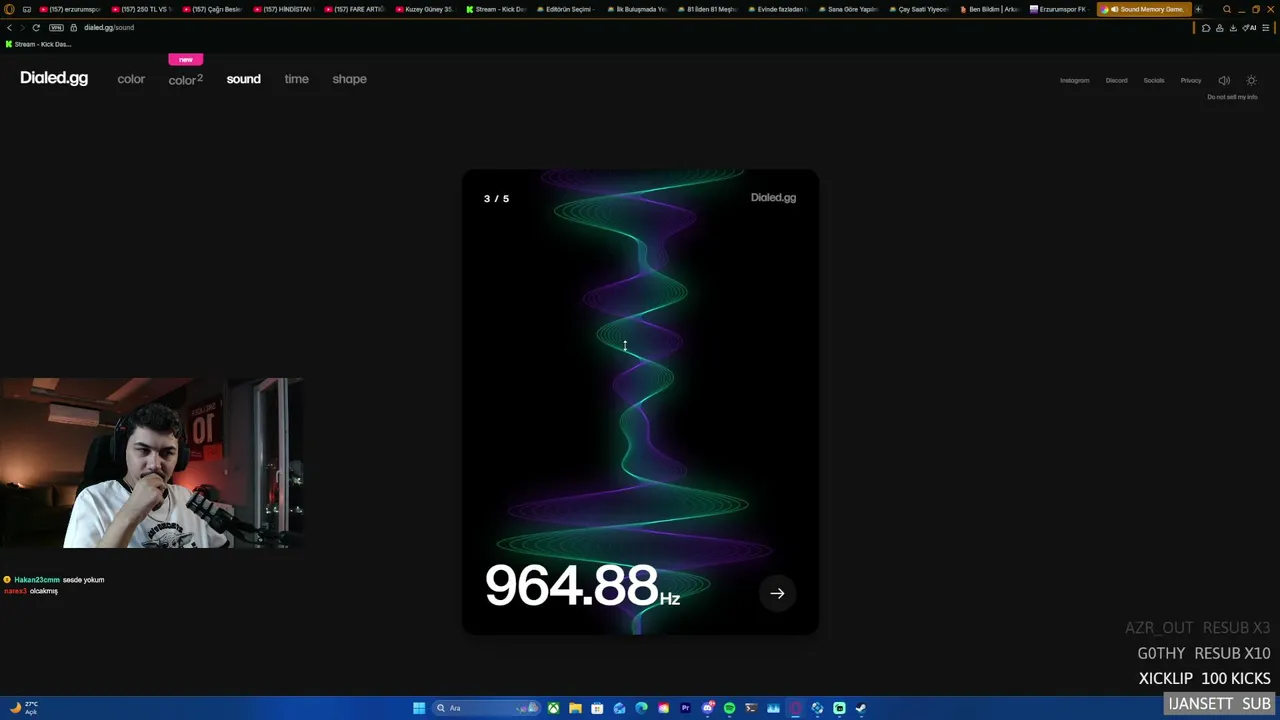Click the 'Do not sell my info' link

[x=1232, y=97]
